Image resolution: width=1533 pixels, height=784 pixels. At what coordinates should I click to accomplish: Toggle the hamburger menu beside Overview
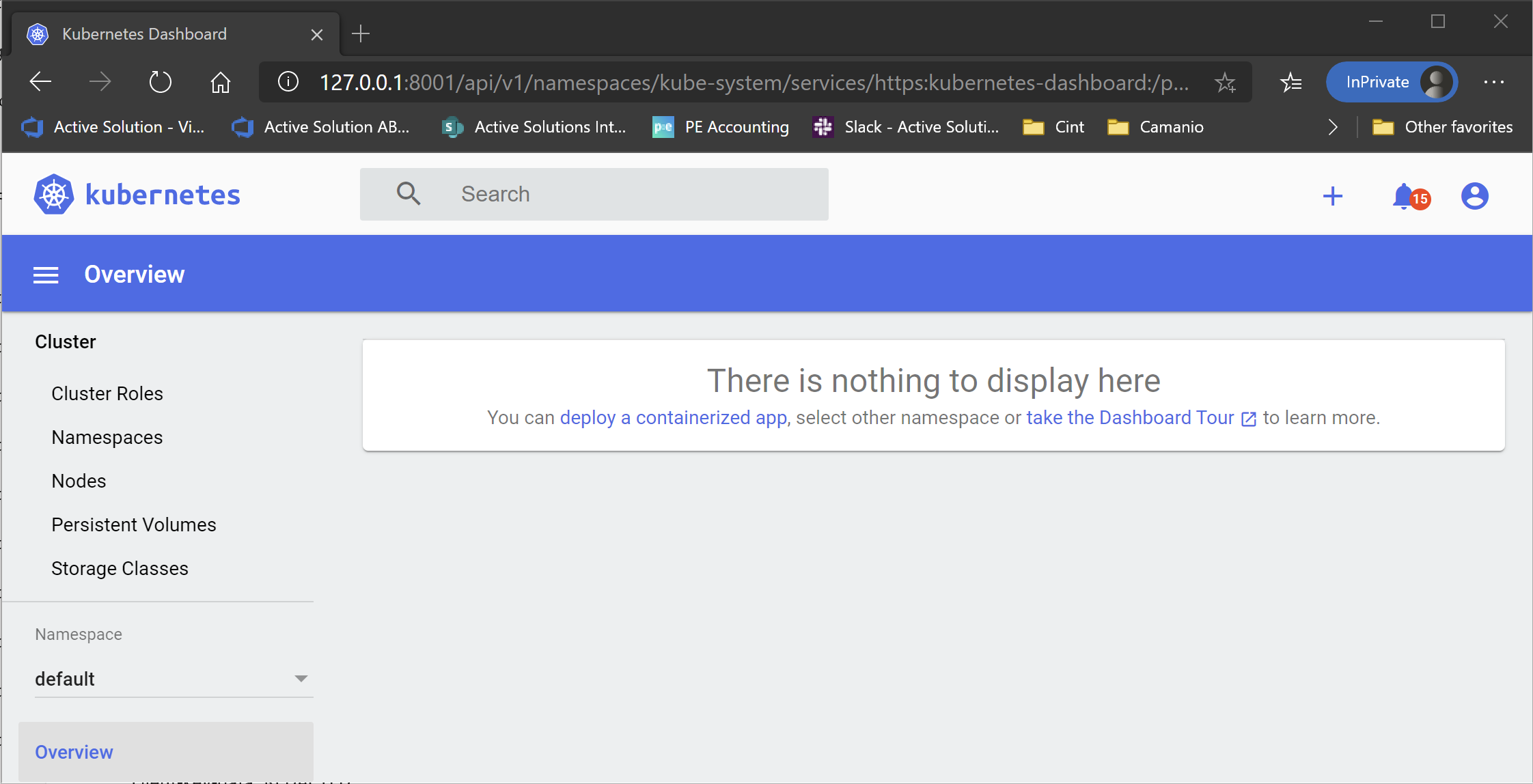[x=46, y=275]
